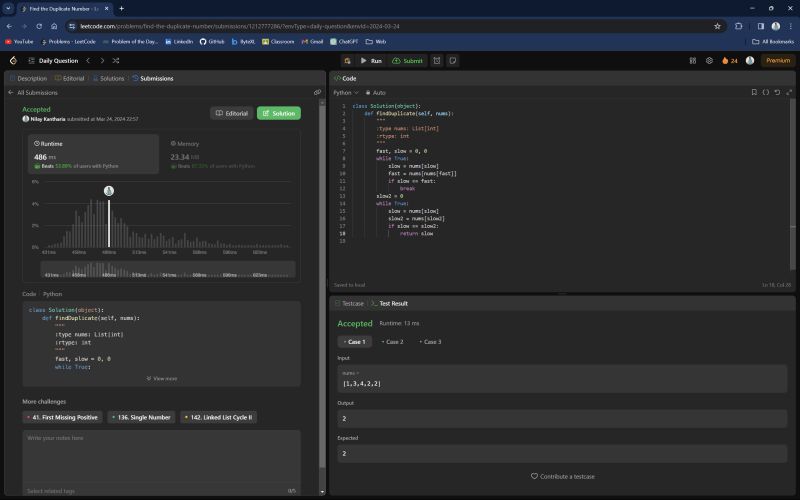This screenshot has height=500, width=800.
Task: Select Case 2 result
Action: [x=392, y=342]
